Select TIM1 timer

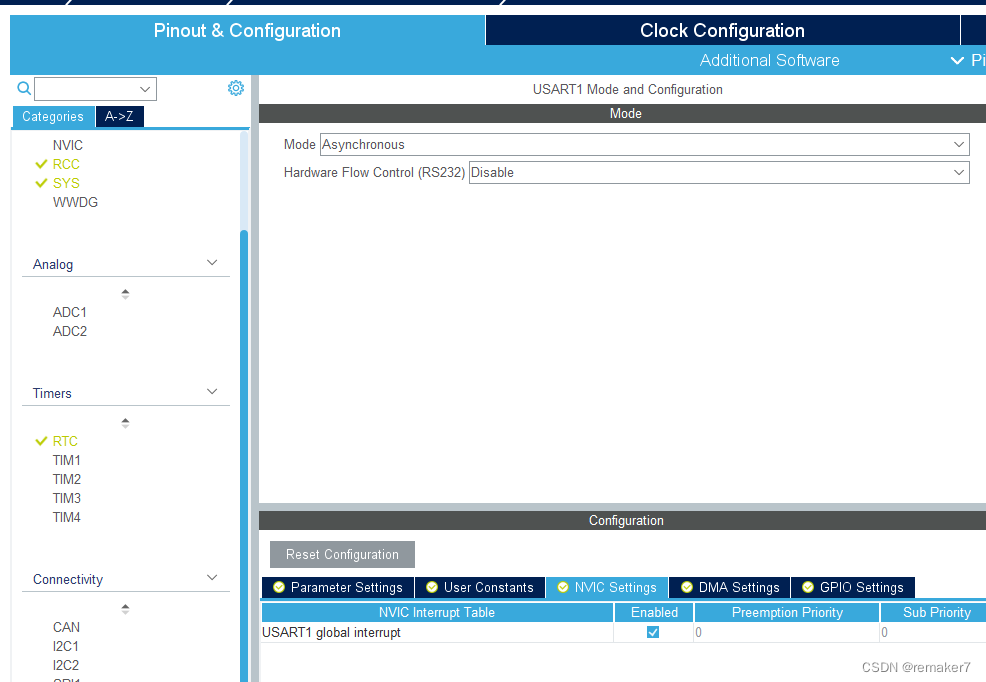67,460
